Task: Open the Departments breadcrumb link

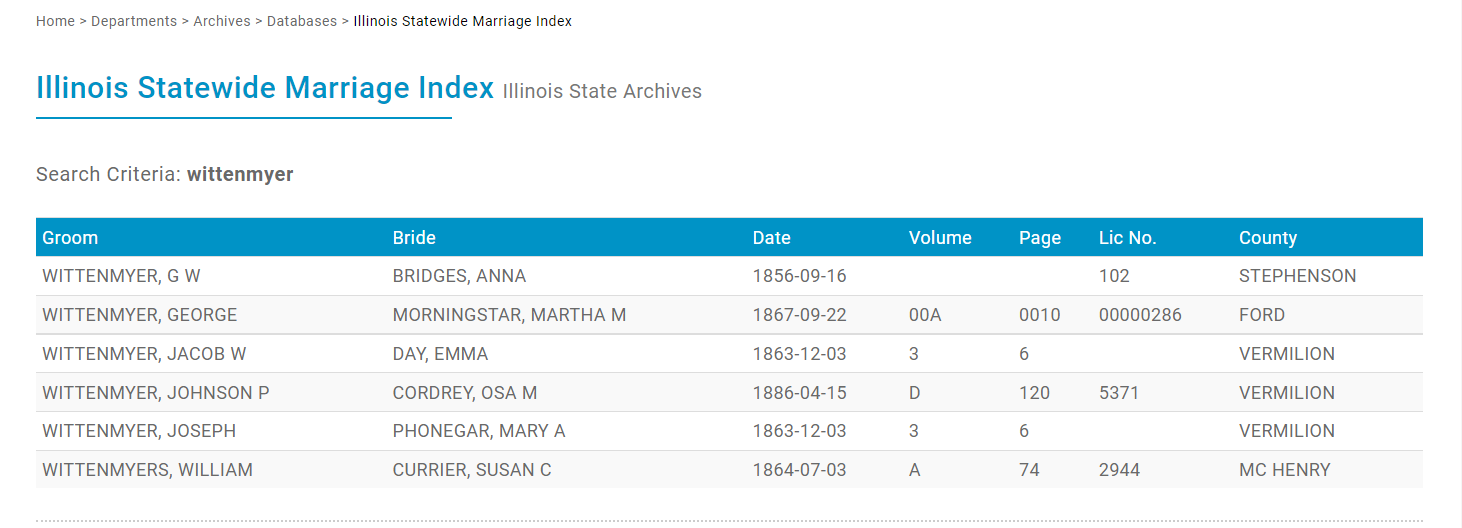Action: pyautogui.click(x=134, y=21)
